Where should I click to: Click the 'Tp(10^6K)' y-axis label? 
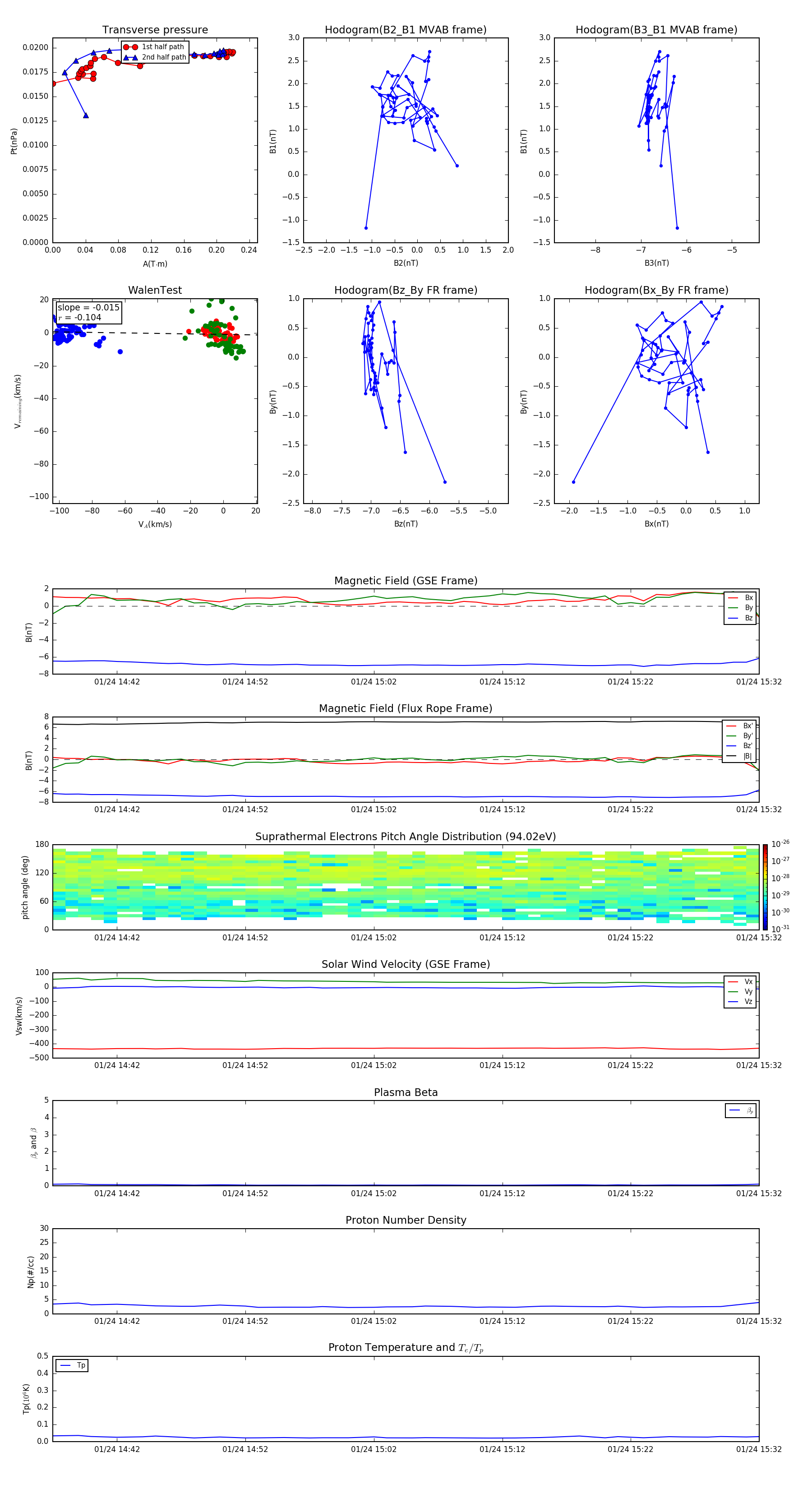(26, 1399)
